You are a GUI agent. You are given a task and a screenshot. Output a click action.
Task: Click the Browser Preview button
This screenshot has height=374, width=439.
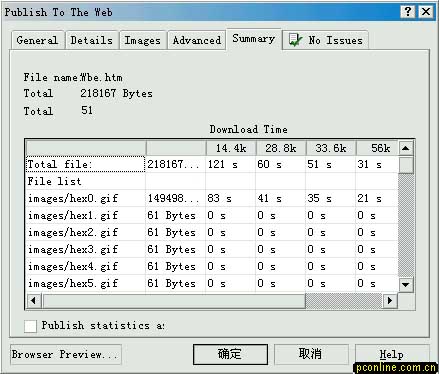tap(66, 354)
